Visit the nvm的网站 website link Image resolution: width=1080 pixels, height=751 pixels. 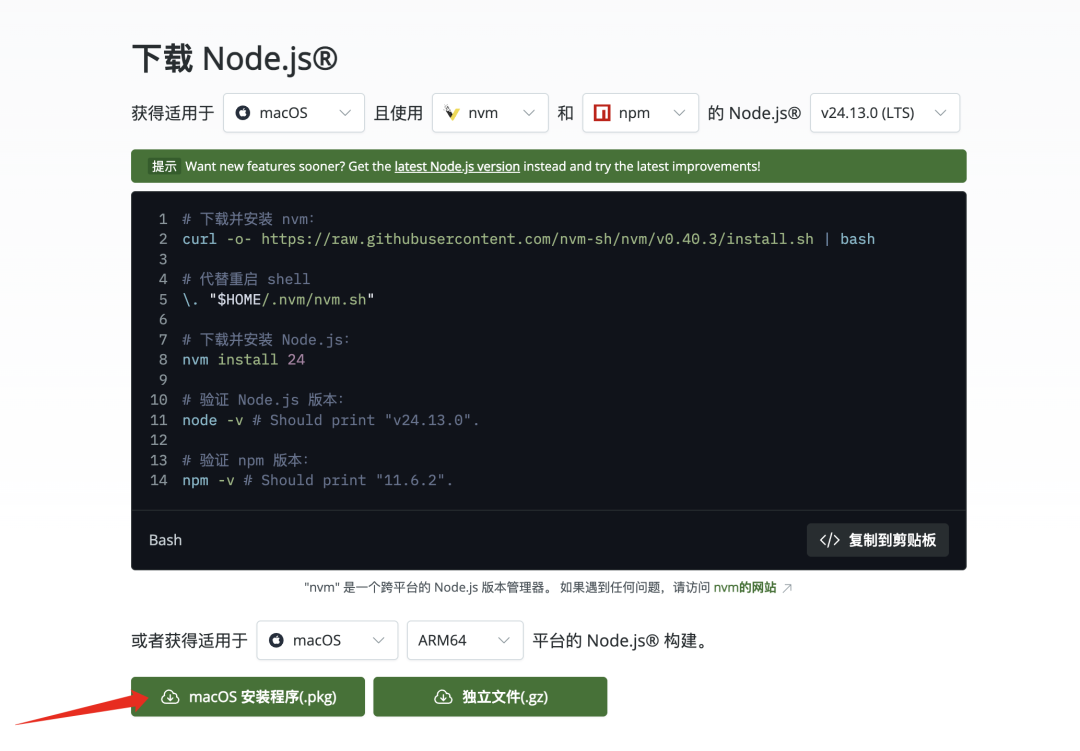[747, 587]
